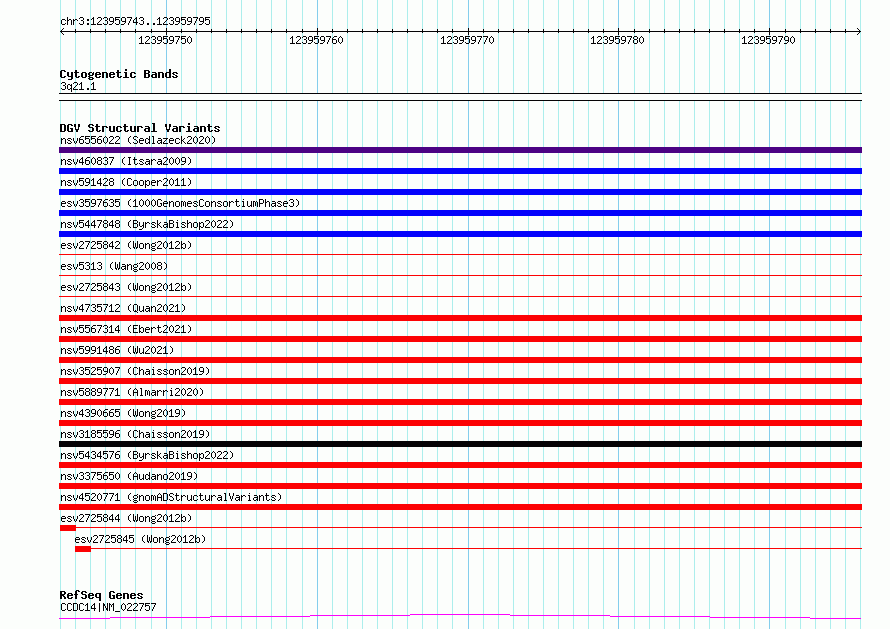Select the dark purple nsv6556022 variant bar

[x=460, y=150]
